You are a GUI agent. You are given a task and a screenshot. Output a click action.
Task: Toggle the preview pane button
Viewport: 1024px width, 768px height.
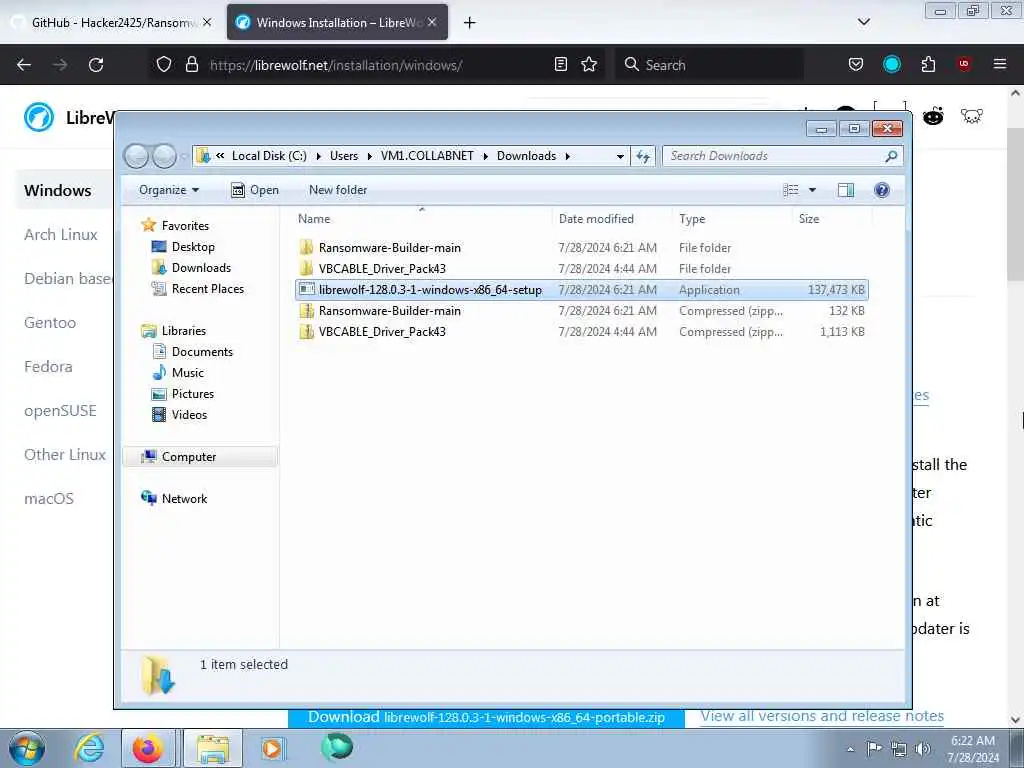[846, 190]
